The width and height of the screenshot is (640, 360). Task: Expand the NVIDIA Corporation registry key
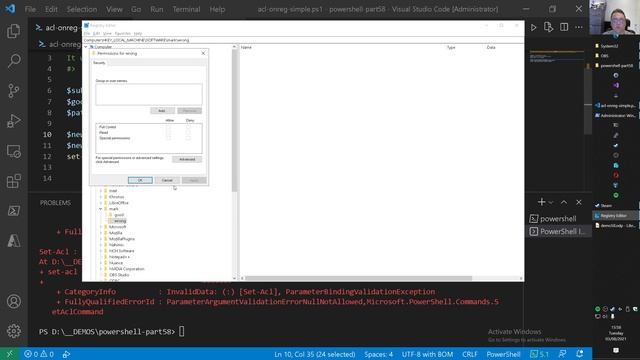coord(101,269)
